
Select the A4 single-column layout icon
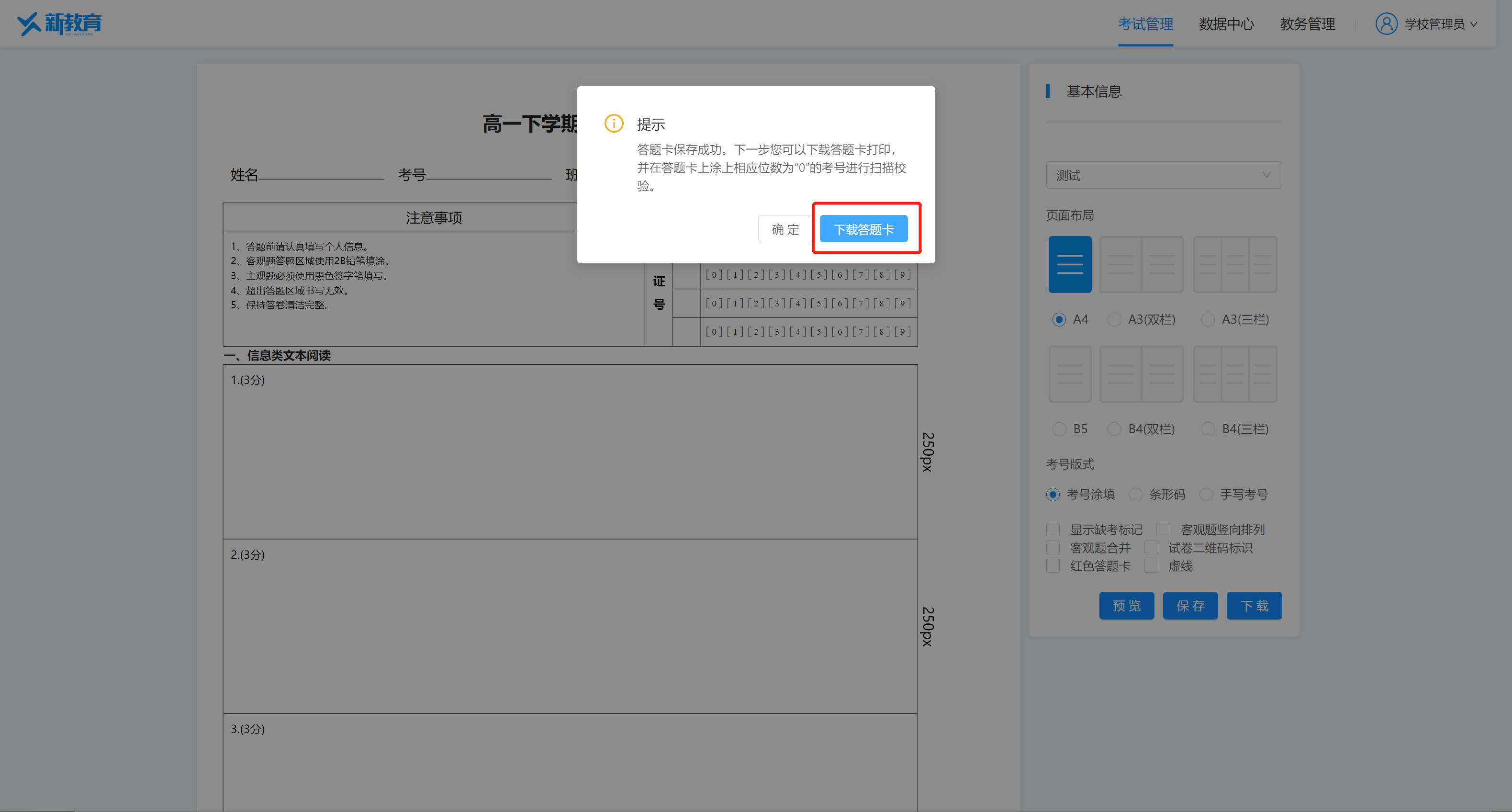tap(1069, 264)
